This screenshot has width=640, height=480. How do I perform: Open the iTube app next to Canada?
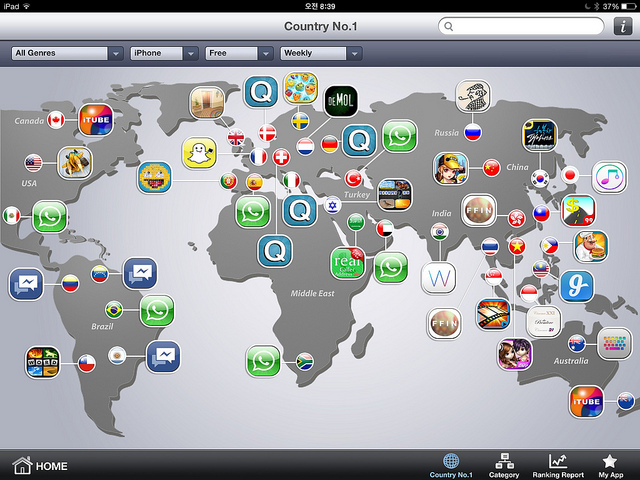[x=96, y=120]
